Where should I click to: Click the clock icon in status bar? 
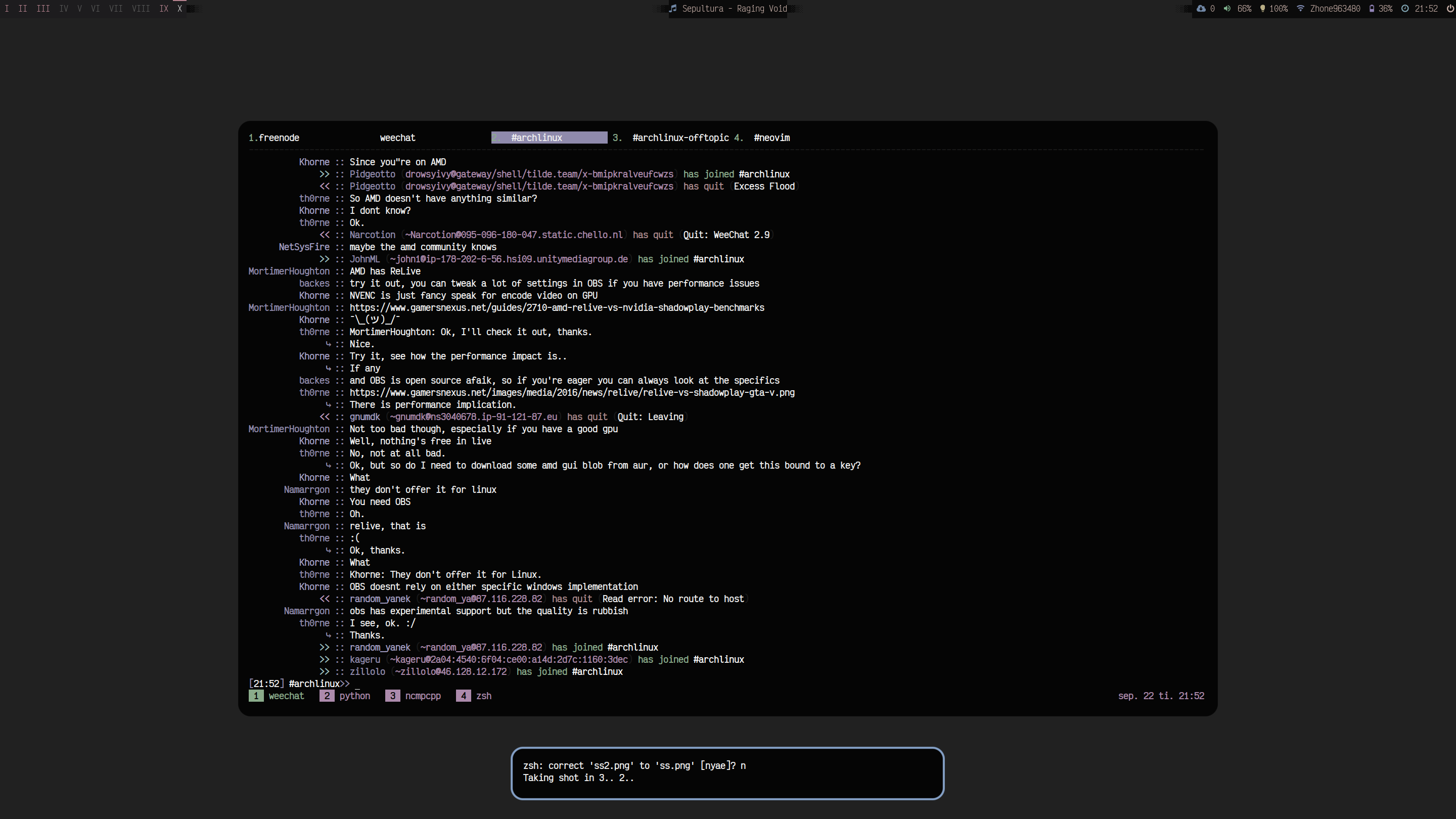pyautogui.click(x=1405, y=9)
